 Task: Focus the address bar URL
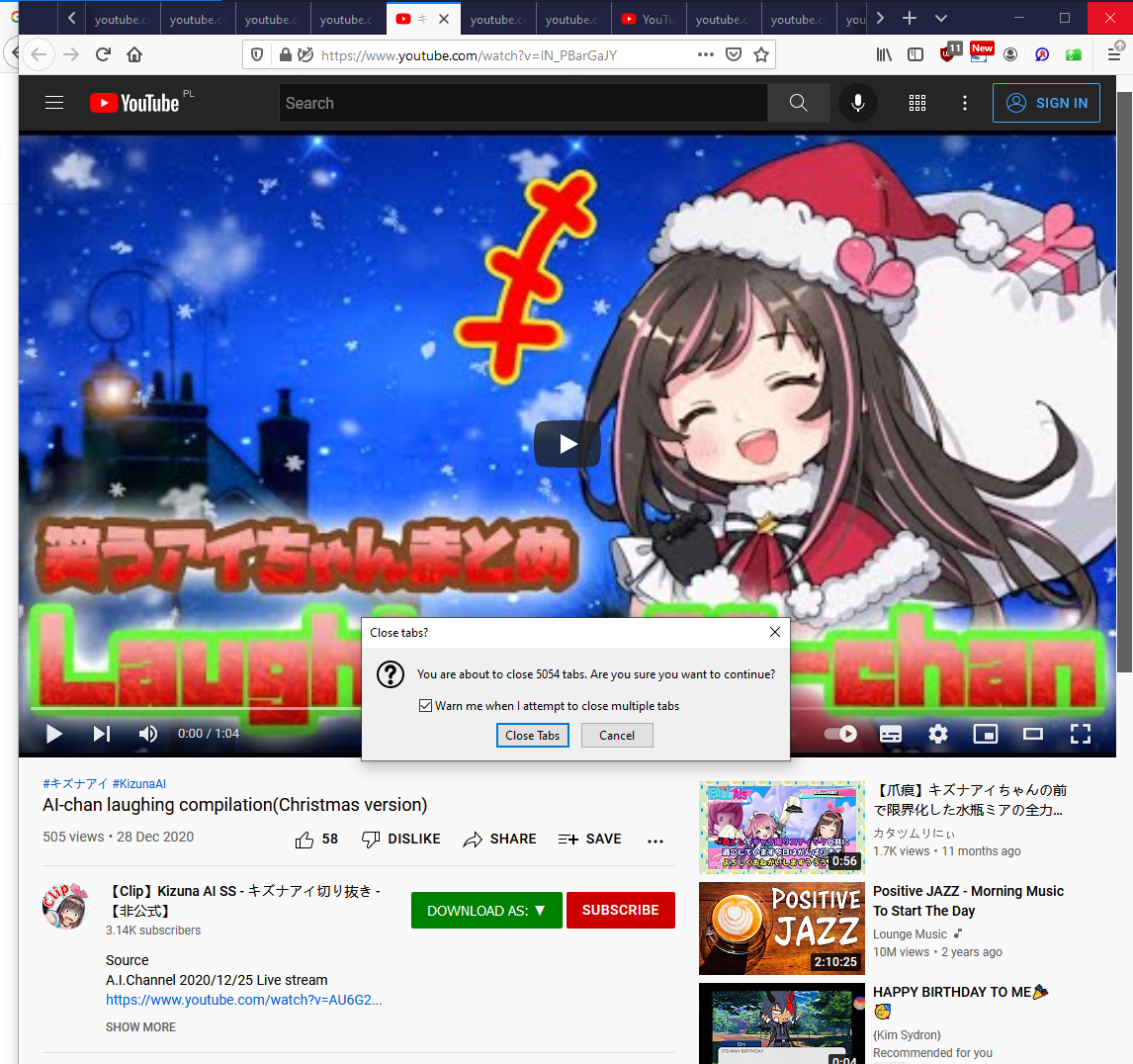click(x=469, y=55)
